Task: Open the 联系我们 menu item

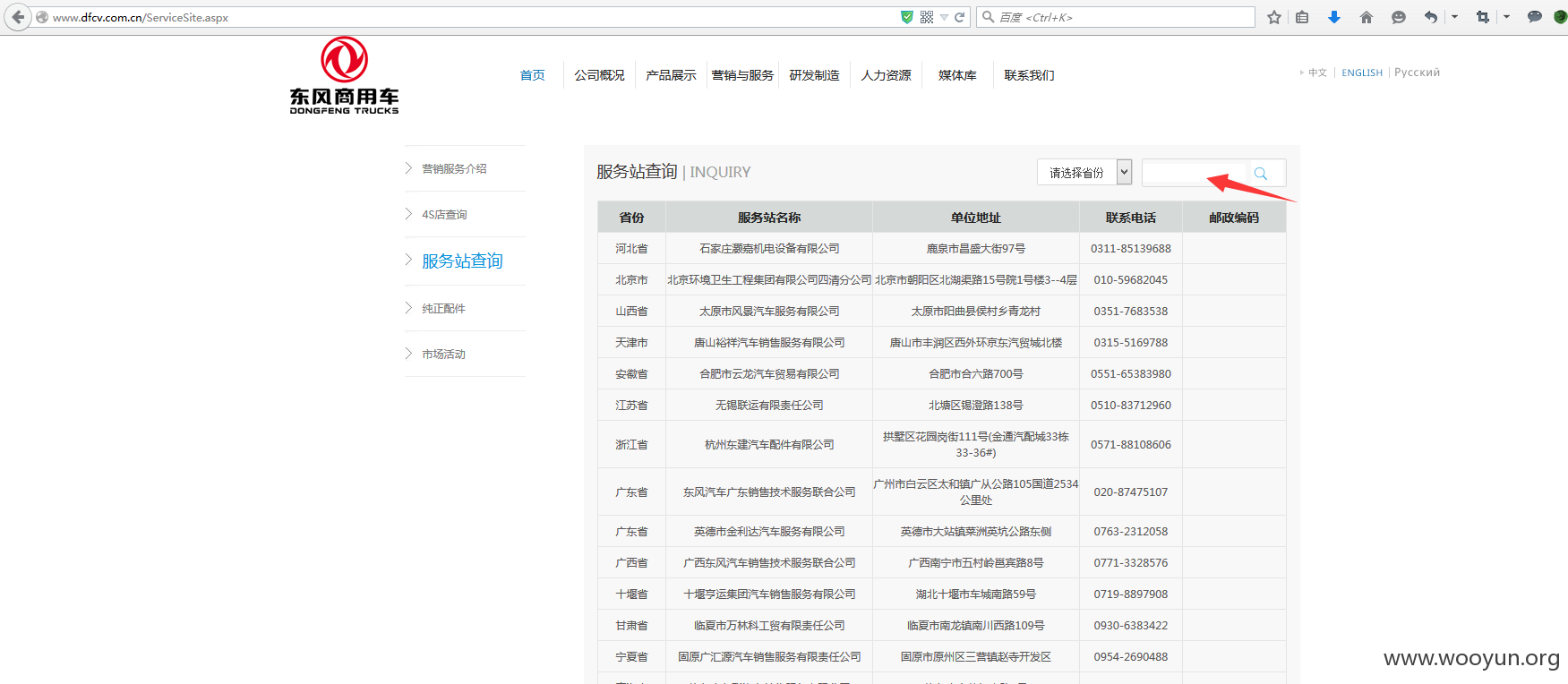Action: [x=1029, y=75]
